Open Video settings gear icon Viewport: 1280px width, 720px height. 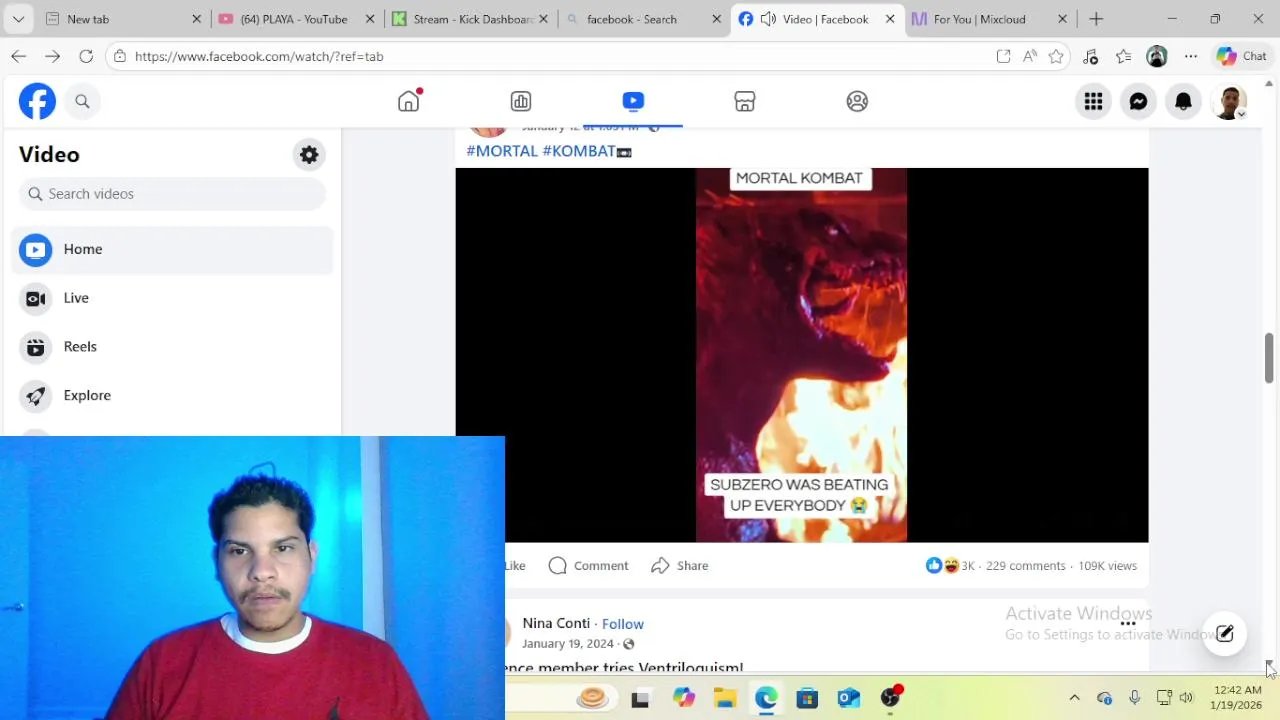(309, 155)
